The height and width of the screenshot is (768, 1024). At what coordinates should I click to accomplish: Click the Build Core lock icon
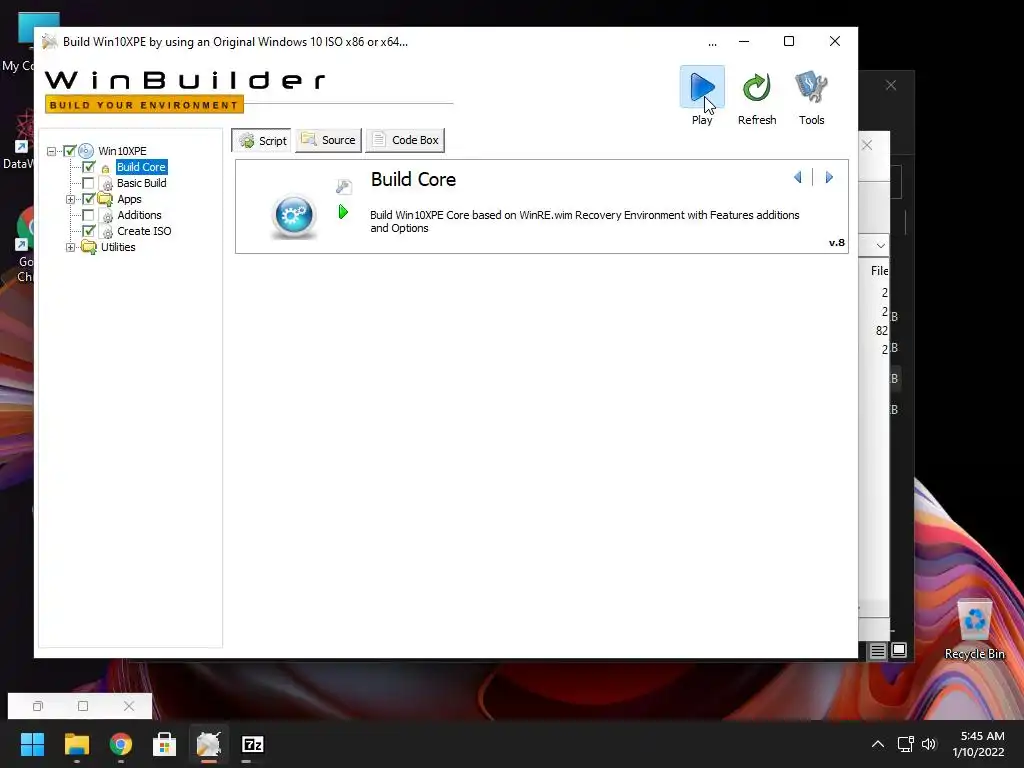tap(105, 168)
